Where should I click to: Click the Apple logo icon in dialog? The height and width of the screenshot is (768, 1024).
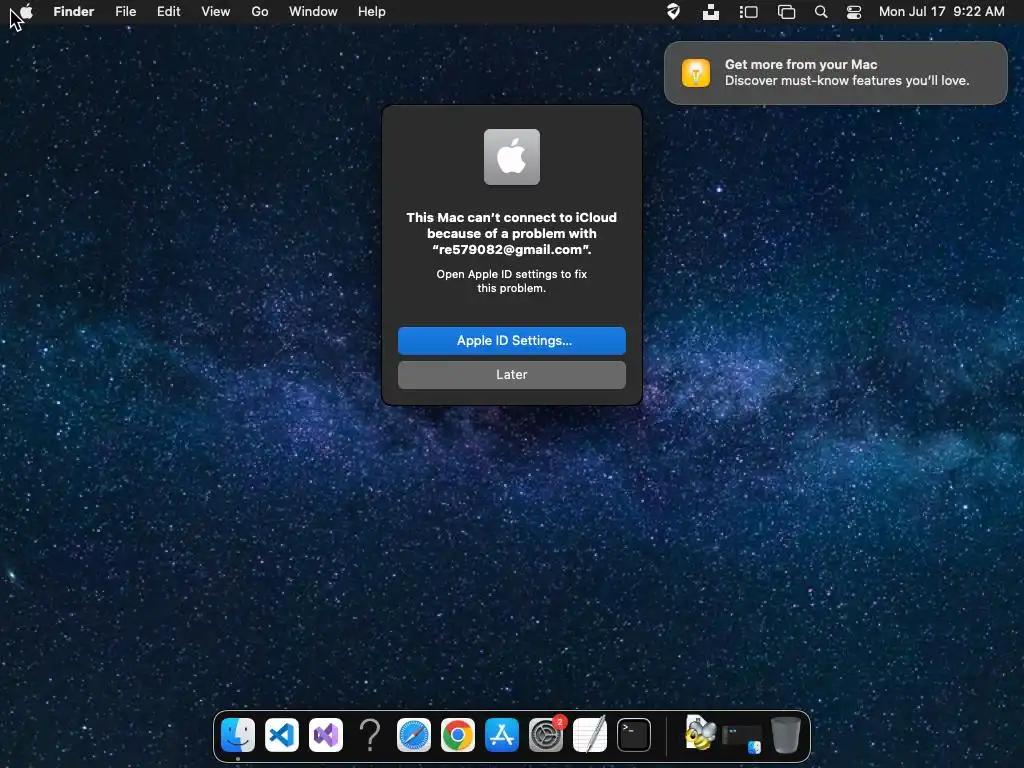[x=511, y=157]
